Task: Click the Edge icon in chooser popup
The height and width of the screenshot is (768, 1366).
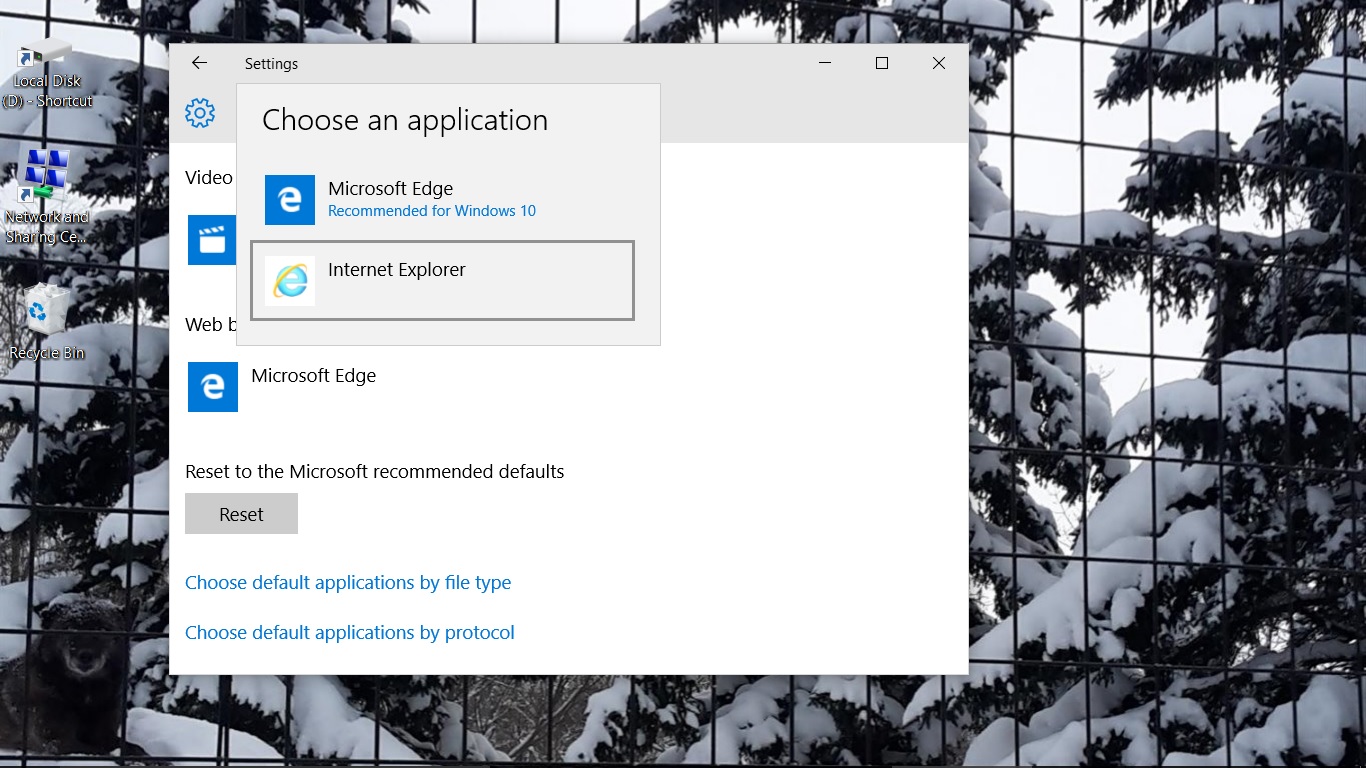Action: pos(290,200)
